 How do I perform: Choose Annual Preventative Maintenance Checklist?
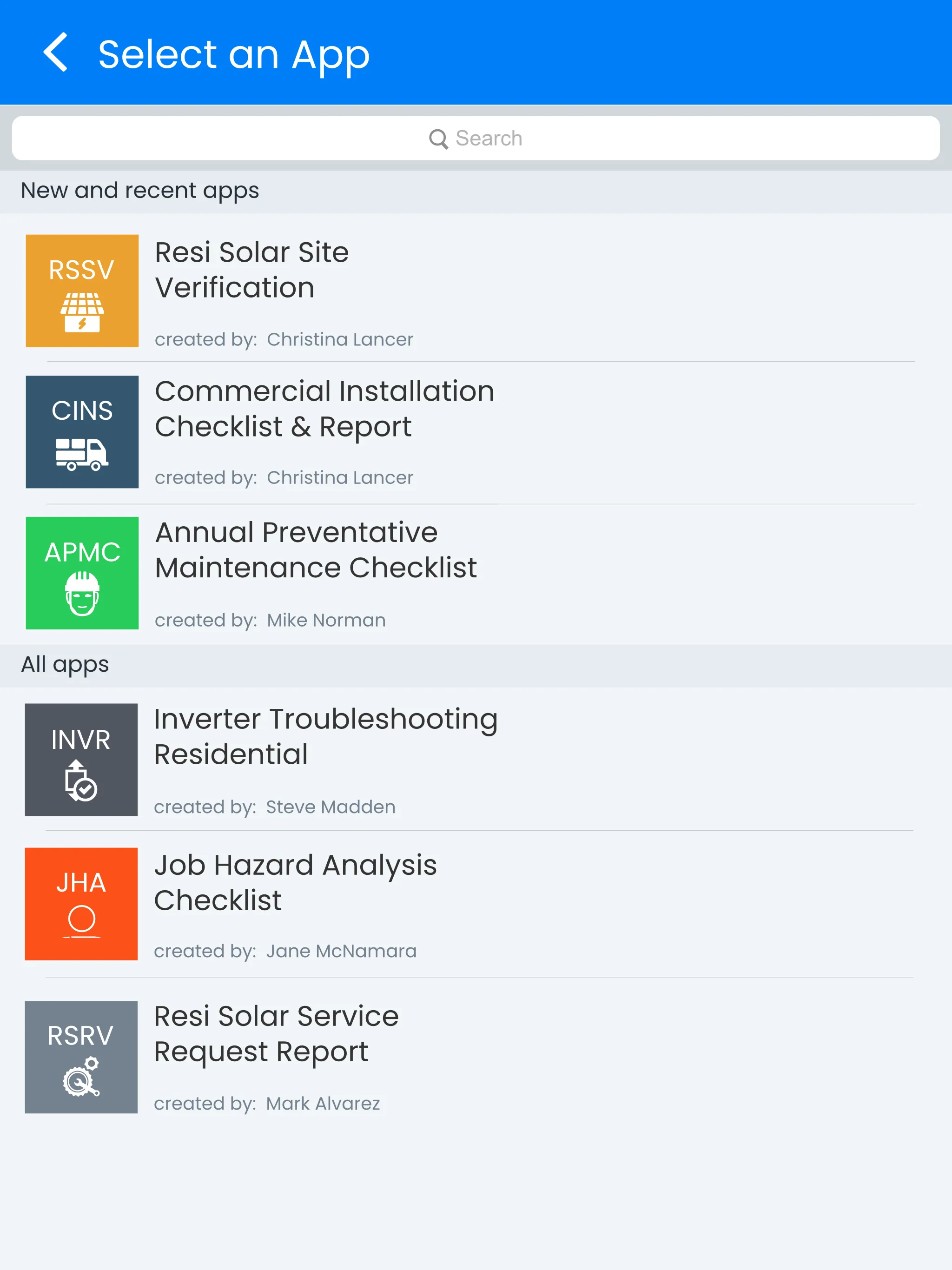(316, 550)
